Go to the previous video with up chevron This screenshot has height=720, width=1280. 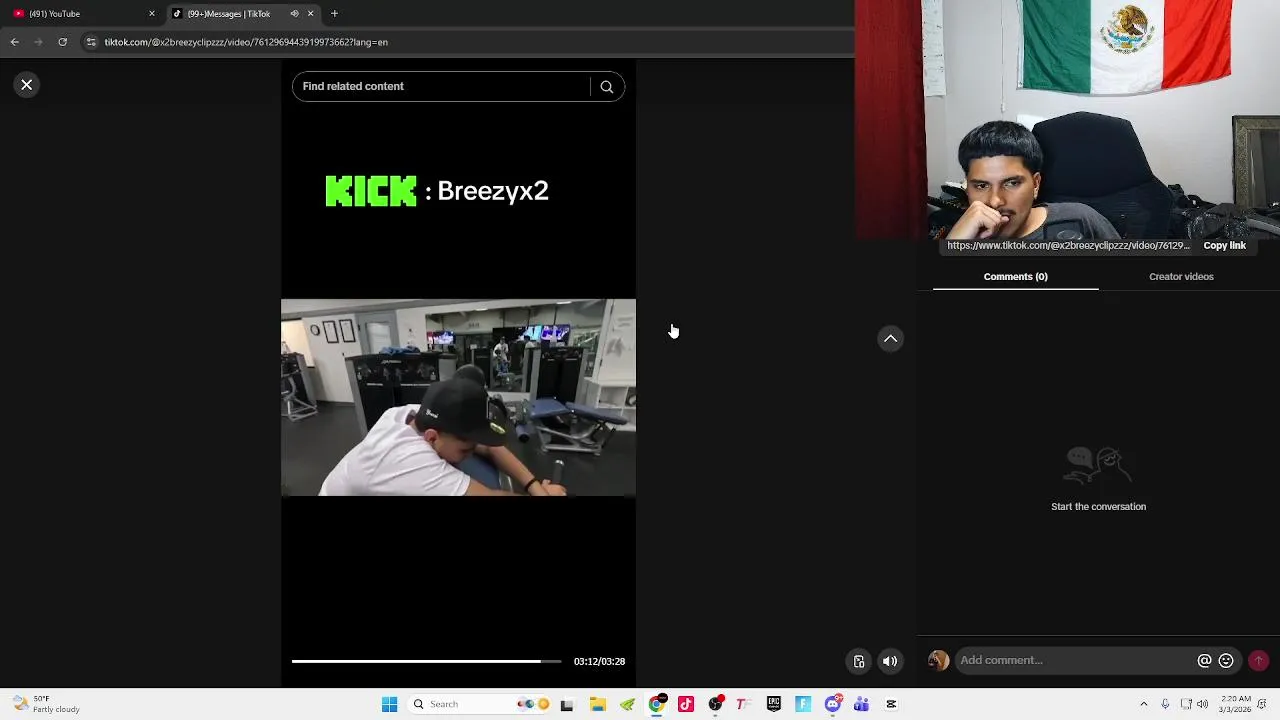[890, 339]
